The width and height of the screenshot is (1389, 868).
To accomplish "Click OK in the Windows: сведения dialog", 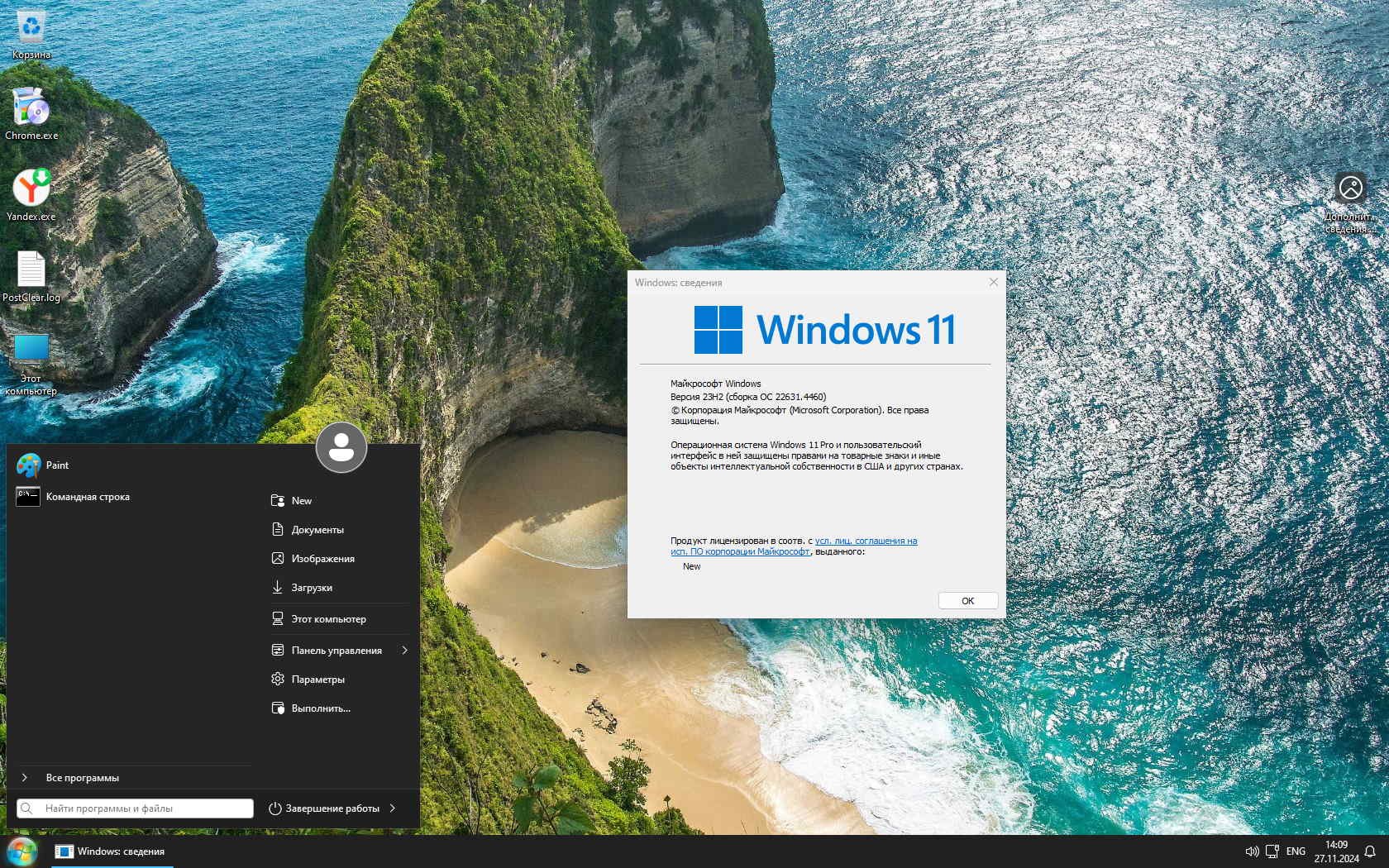I will (x=967, y=601).
